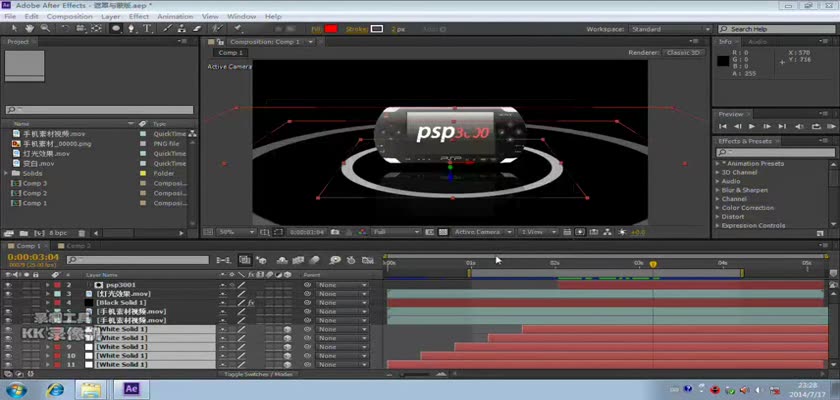Select the Ellipse shape tool
This screenshot has width=840, height=400.
[116, 29]
